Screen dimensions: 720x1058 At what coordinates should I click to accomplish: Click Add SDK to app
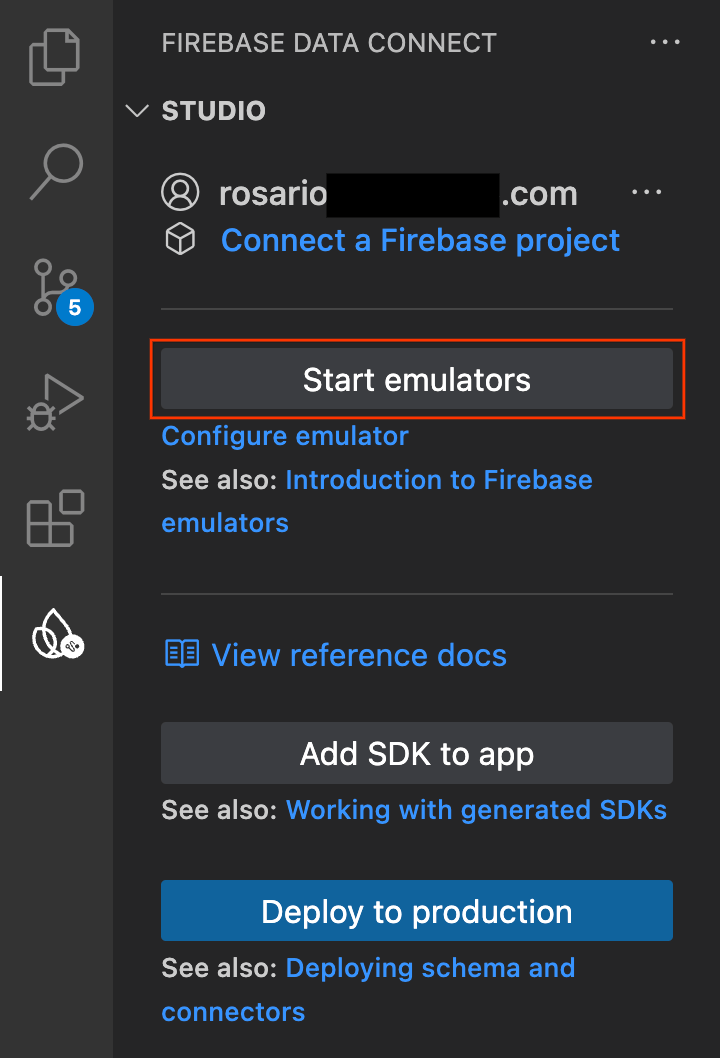(x=416, y=753)
